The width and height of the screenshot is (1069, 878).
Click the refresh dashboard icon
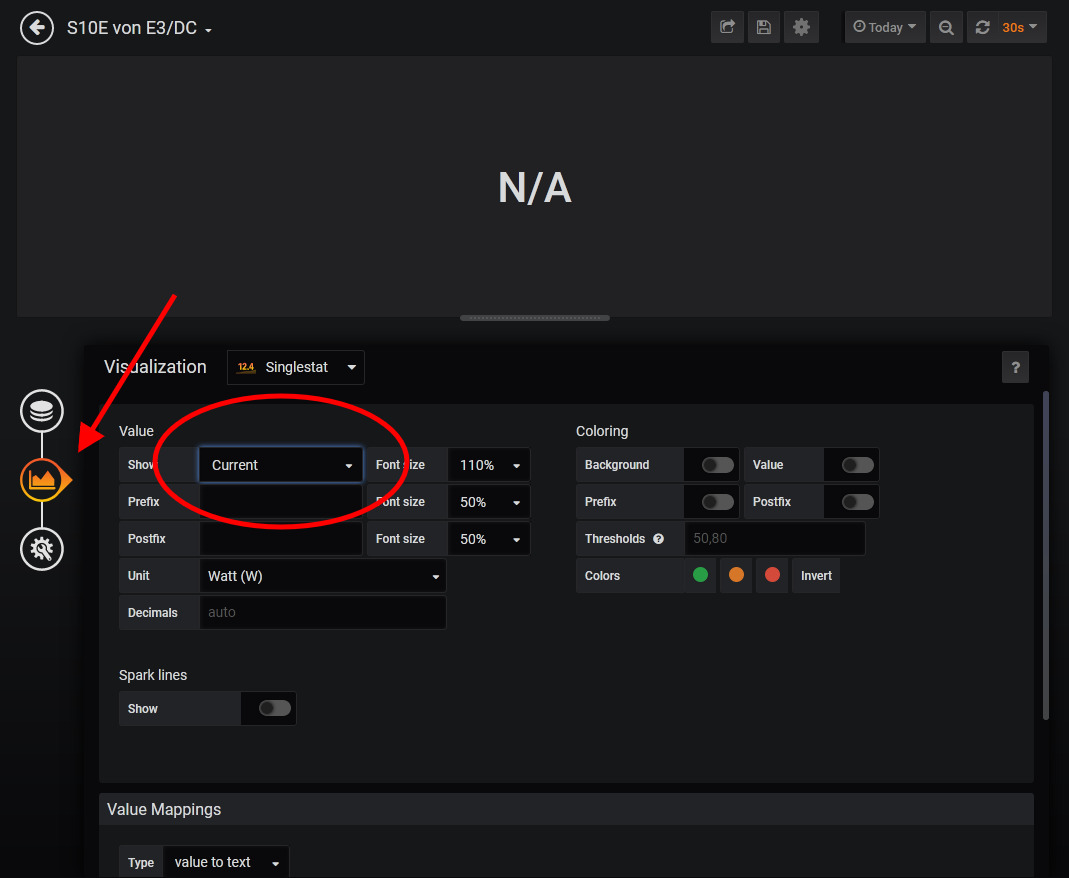click(x=983, y=28)
